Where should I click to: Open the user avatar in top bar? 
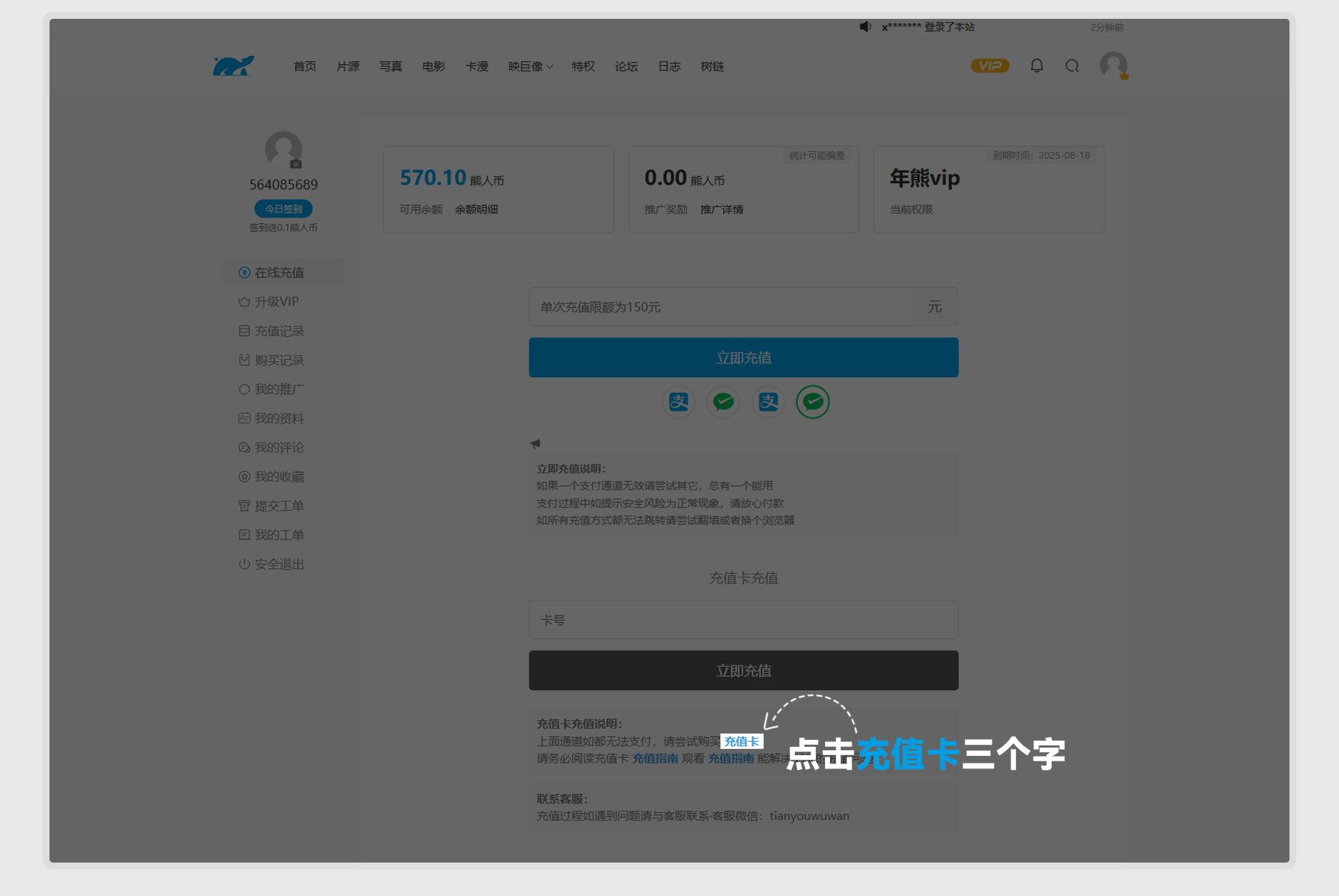[x=1114, y=66]
